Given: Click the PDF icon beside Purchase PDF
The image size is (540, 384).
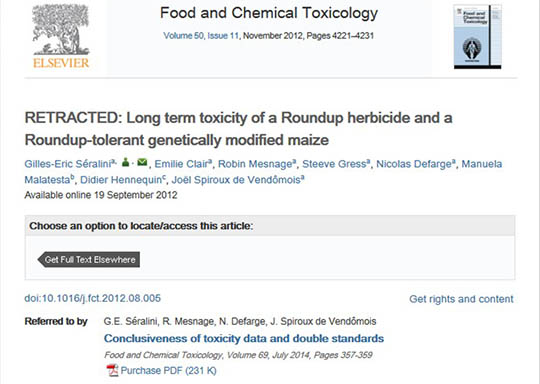Looking at the screenshot, I should (x=112, y=371).
